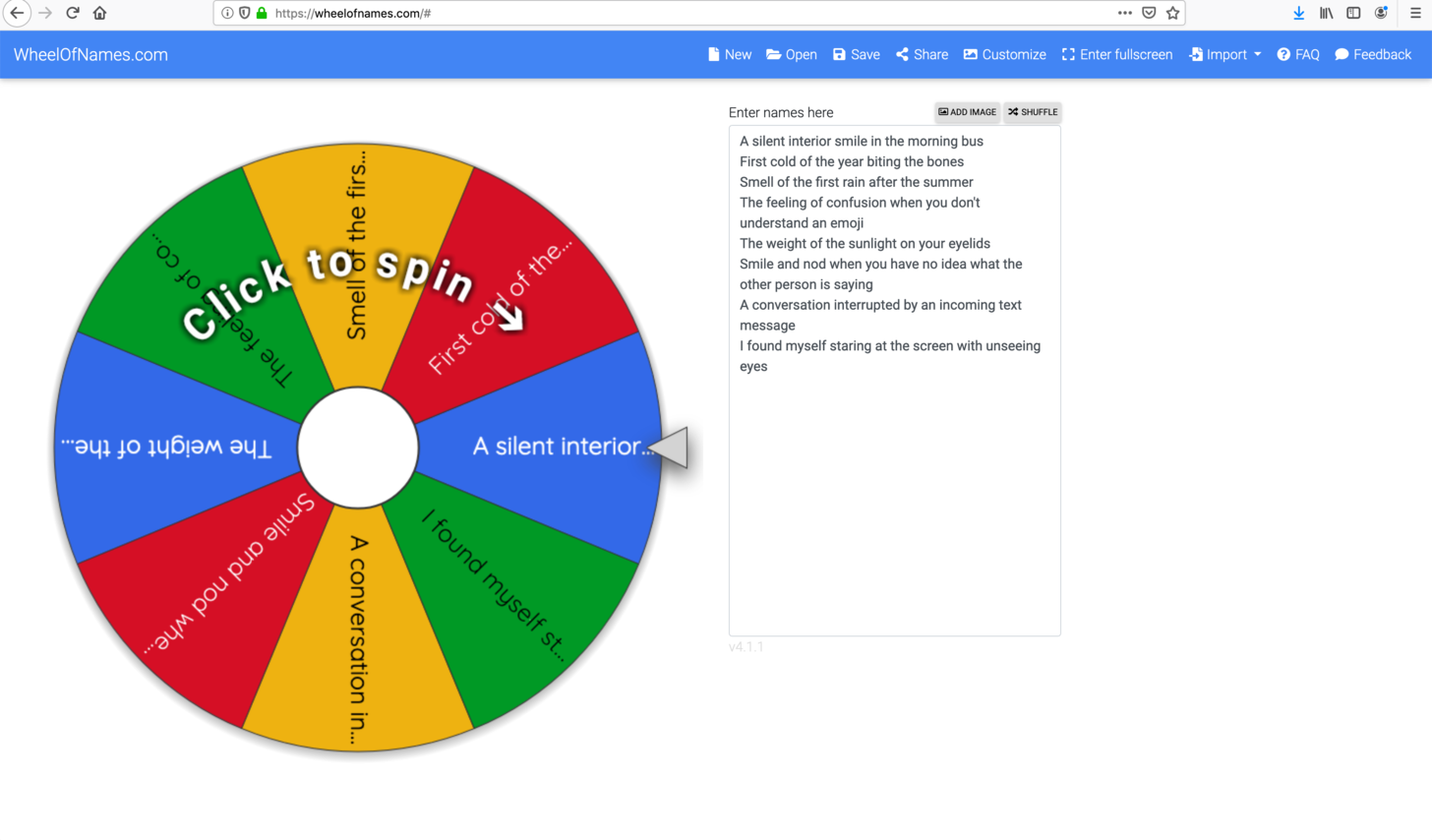Expand the Import dropdown
This screenshot has width=1432, height=840.
point(1224,54)
